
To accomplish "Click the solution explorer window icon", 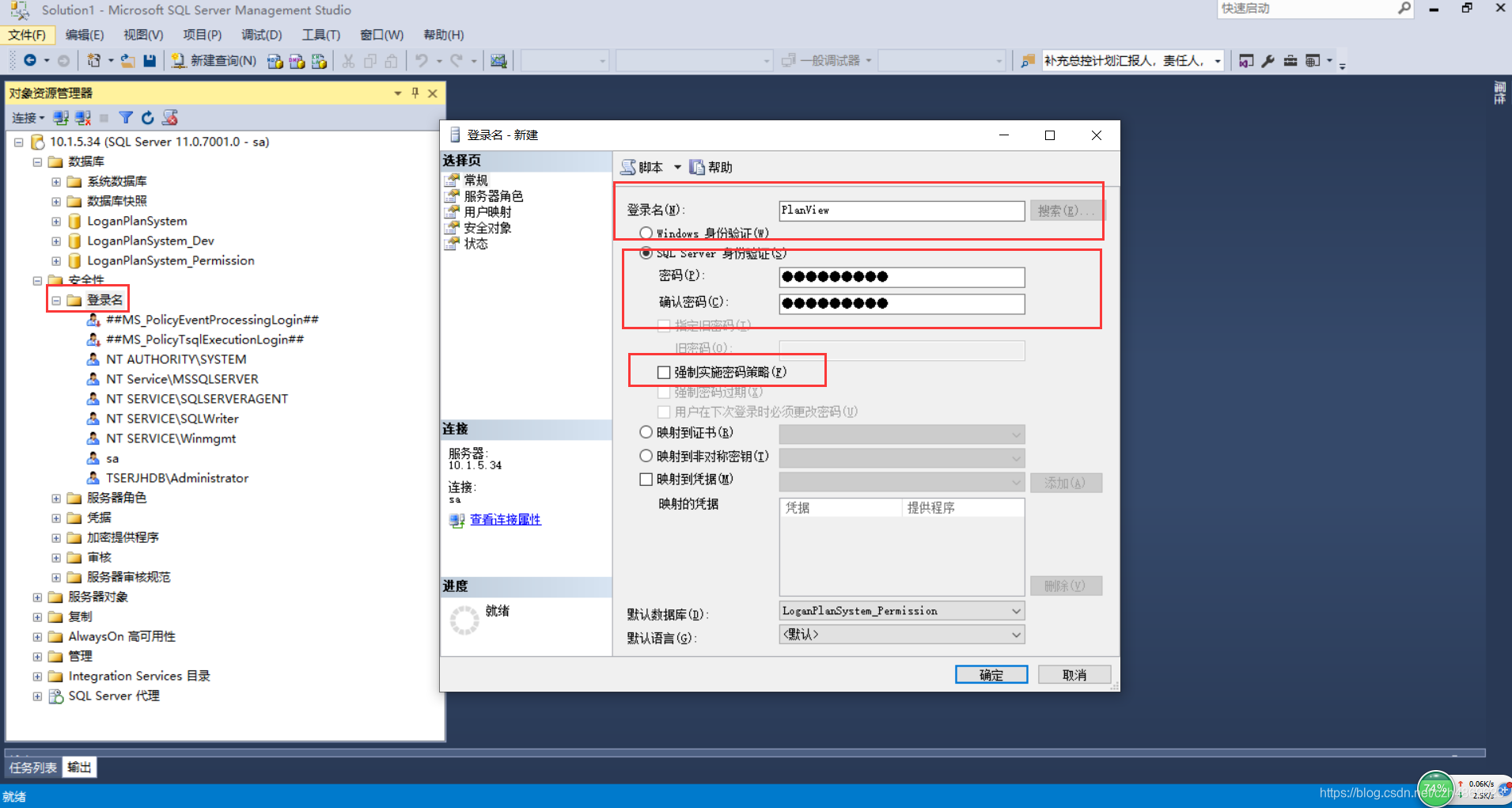I will pyautogui.click(x=1245, y=61).
